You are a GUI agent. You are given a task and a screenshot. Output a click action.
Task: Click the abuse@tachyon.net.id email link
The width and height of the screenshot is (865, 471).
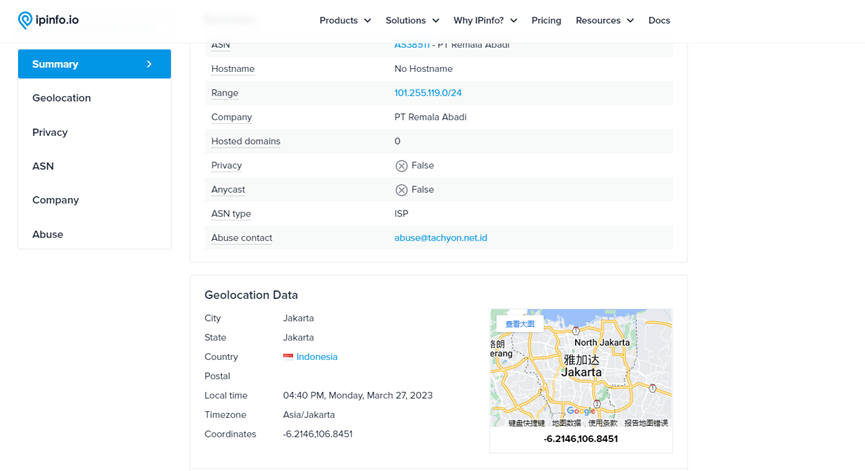(440, 238)
